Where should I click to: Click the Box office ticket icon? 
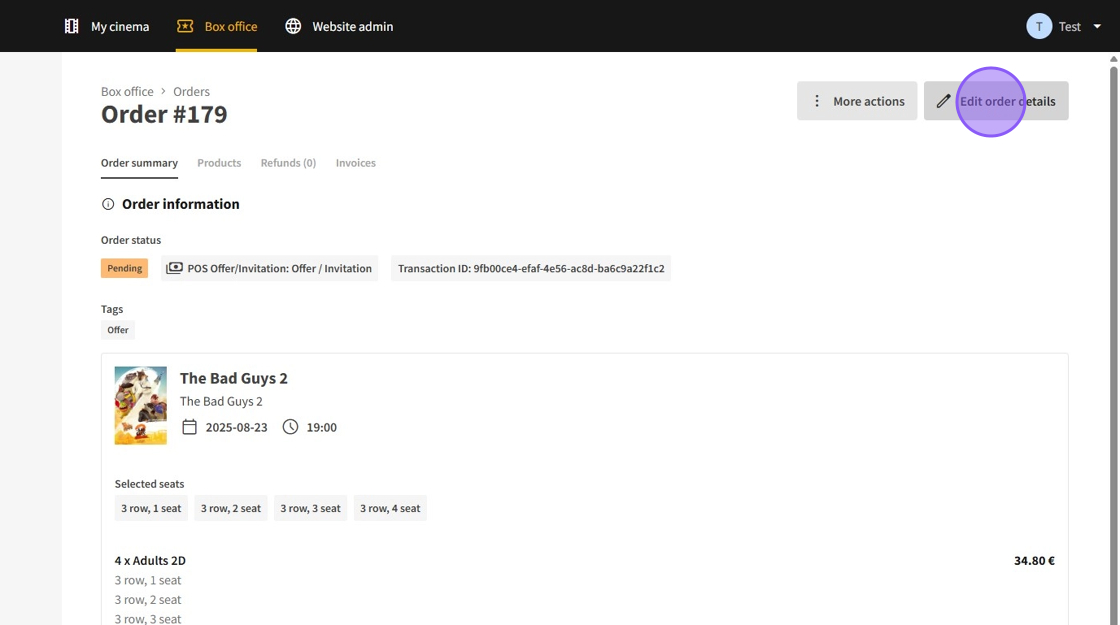click(x=185, y=26)
